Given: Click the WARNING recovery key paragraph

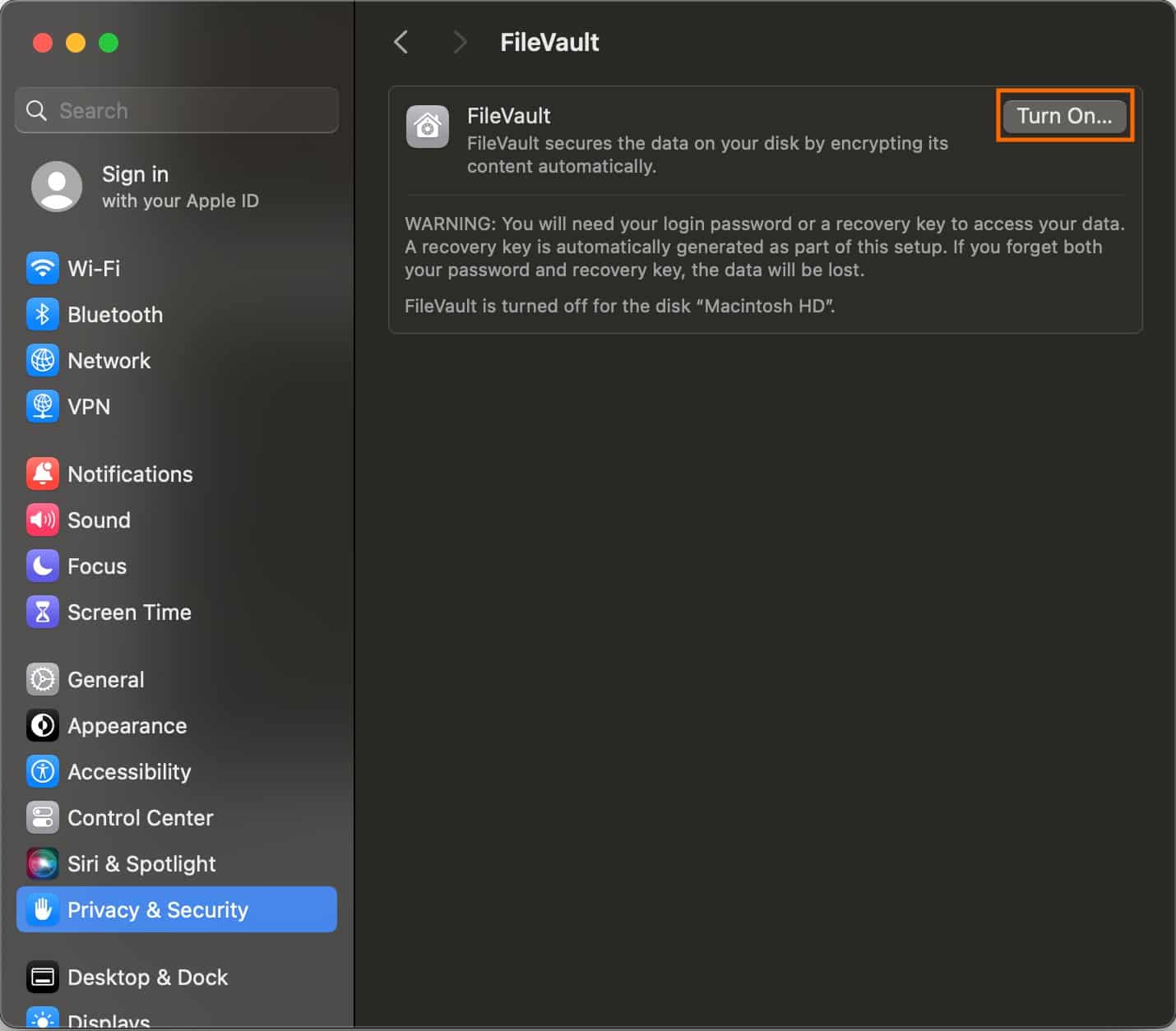Looking at the screenshot, I should coord(765,247).
